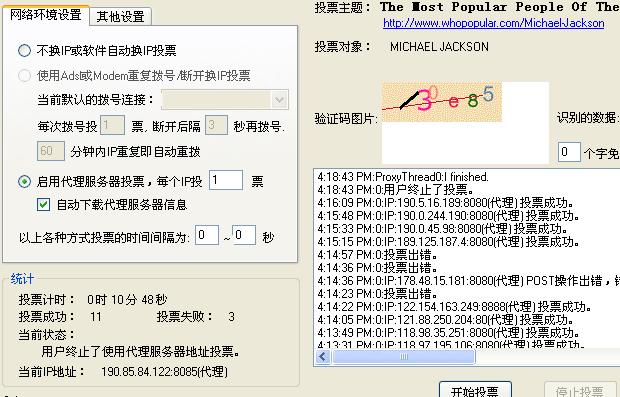Click the horizontal scrollbar thumb in log
Viewport: 620px width, 397px height.
coord(403,357)
